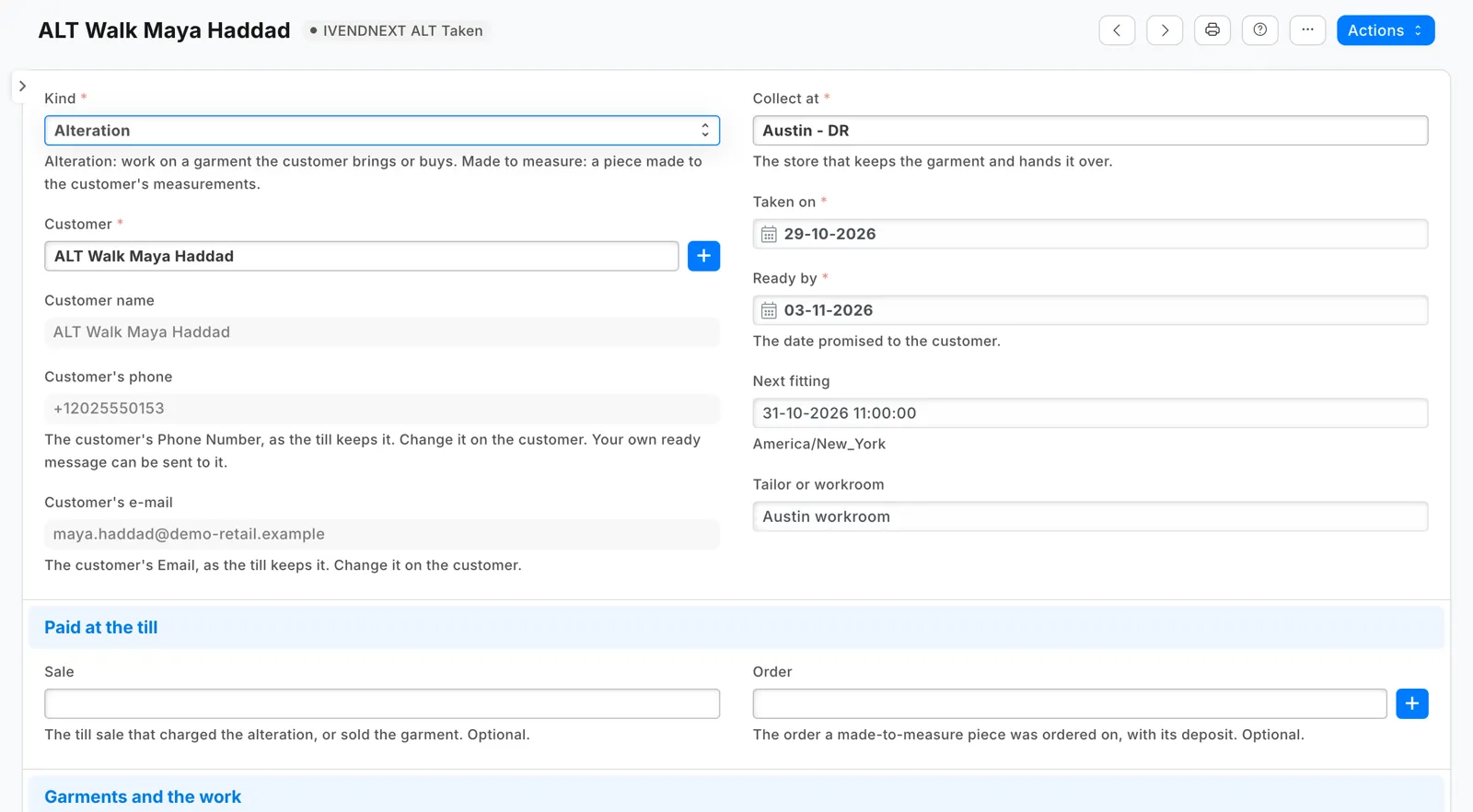
Task: Click the Tailor or workroom field
Action: tap(1090, 516)
